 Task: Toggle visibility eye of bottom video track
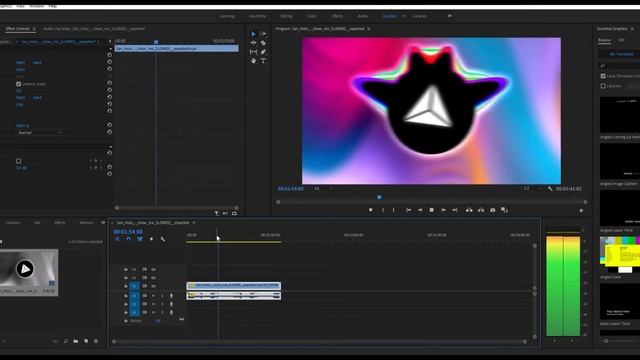point(153,286)
